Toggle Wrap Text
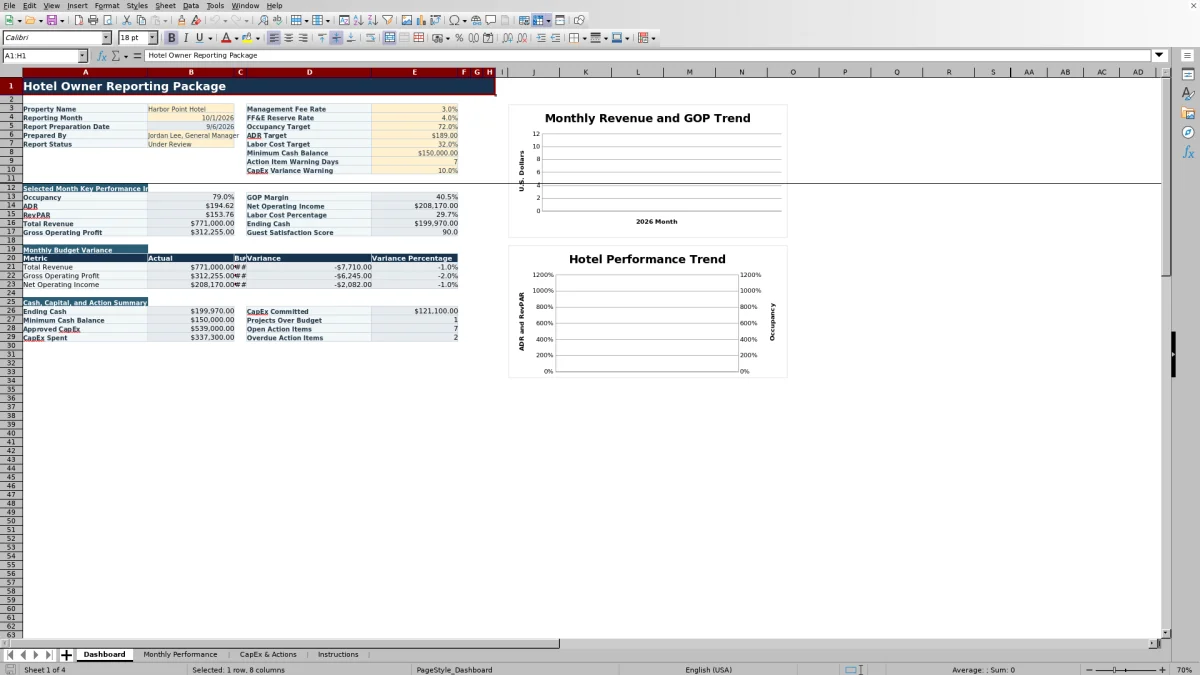Image resolution: width=1200 pixels, height=675 pixels. (x=370, y=38)
